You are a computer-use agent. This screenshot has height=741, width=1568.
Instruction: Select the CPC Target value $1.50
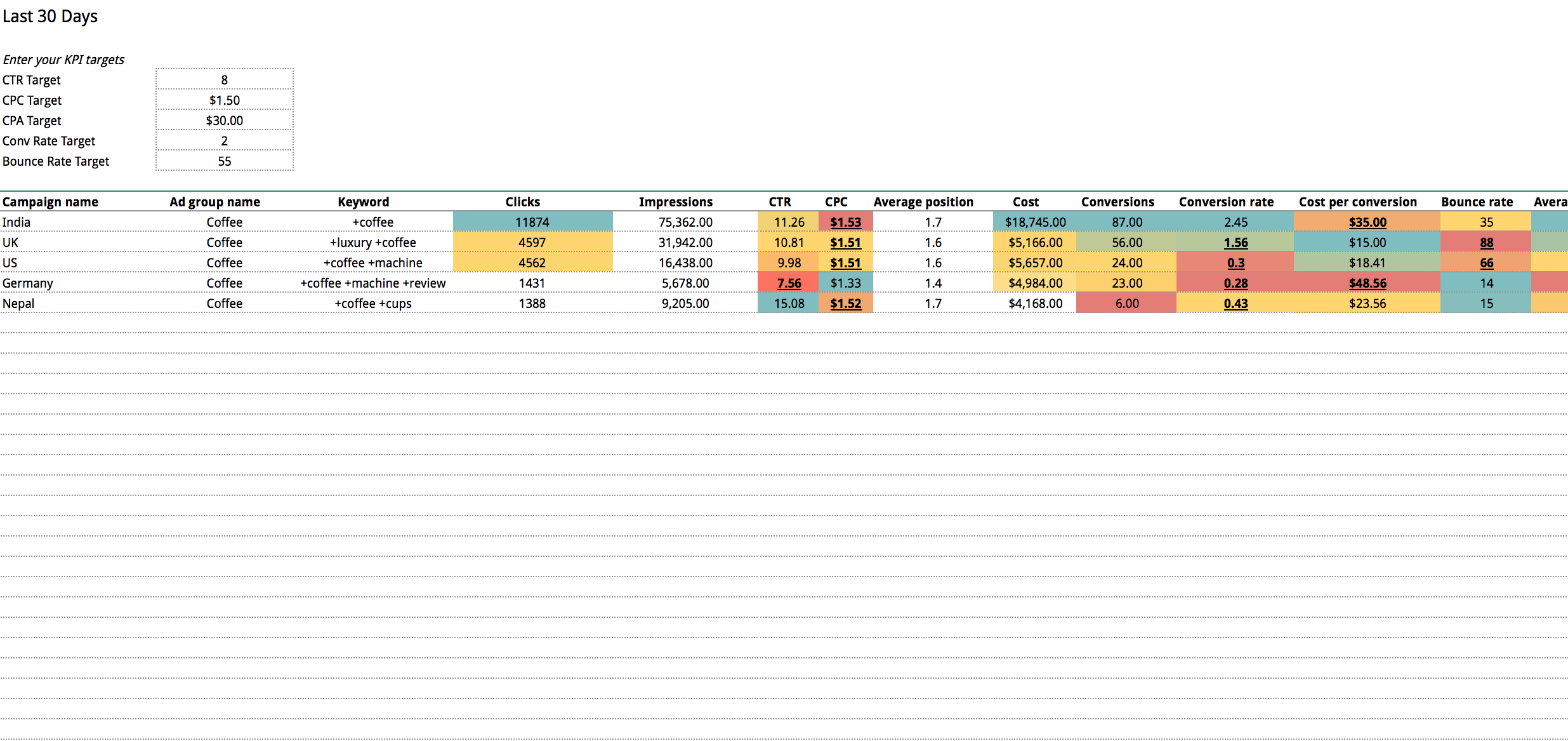click(x=224, y=100)
